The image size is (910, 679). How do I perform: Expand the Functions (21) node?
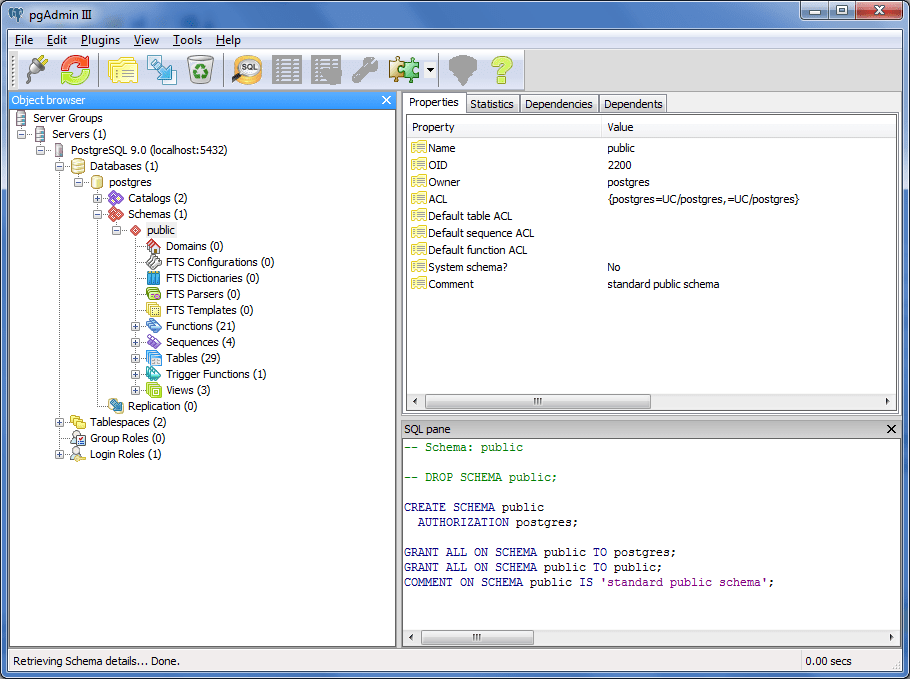point(135,326)
